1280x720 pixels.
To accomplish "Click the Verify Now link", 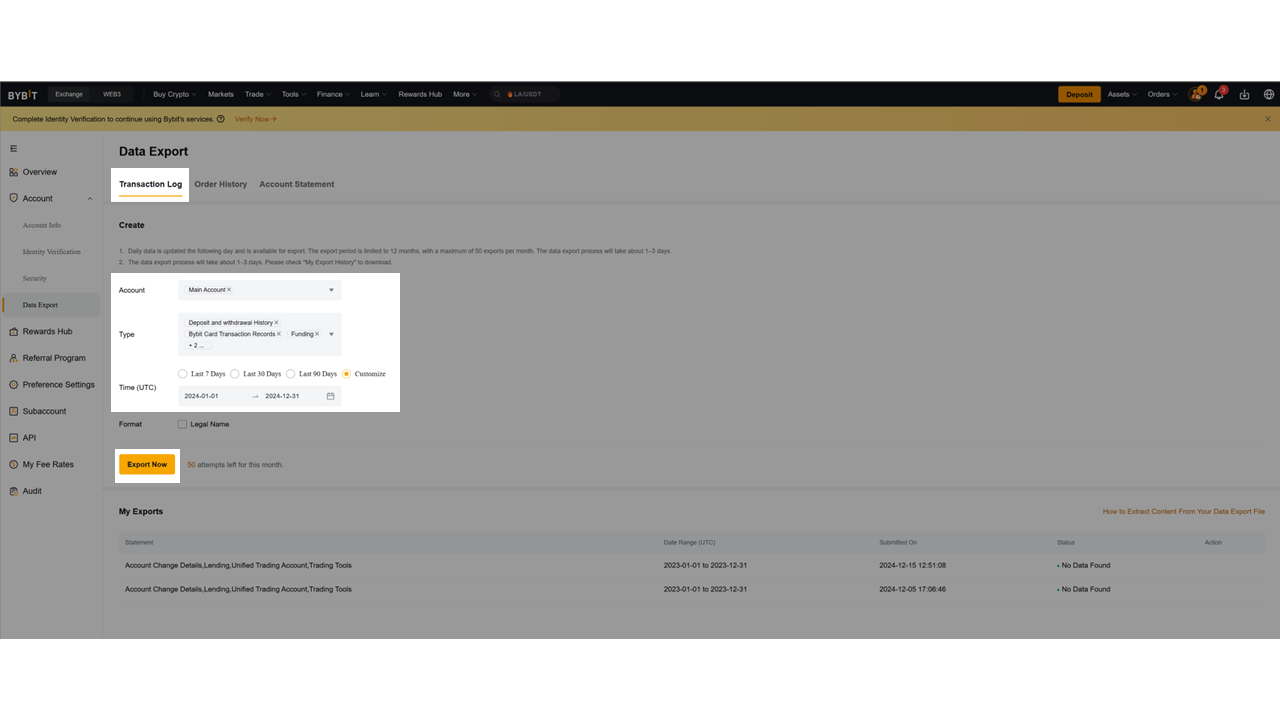I will [256, 119].
